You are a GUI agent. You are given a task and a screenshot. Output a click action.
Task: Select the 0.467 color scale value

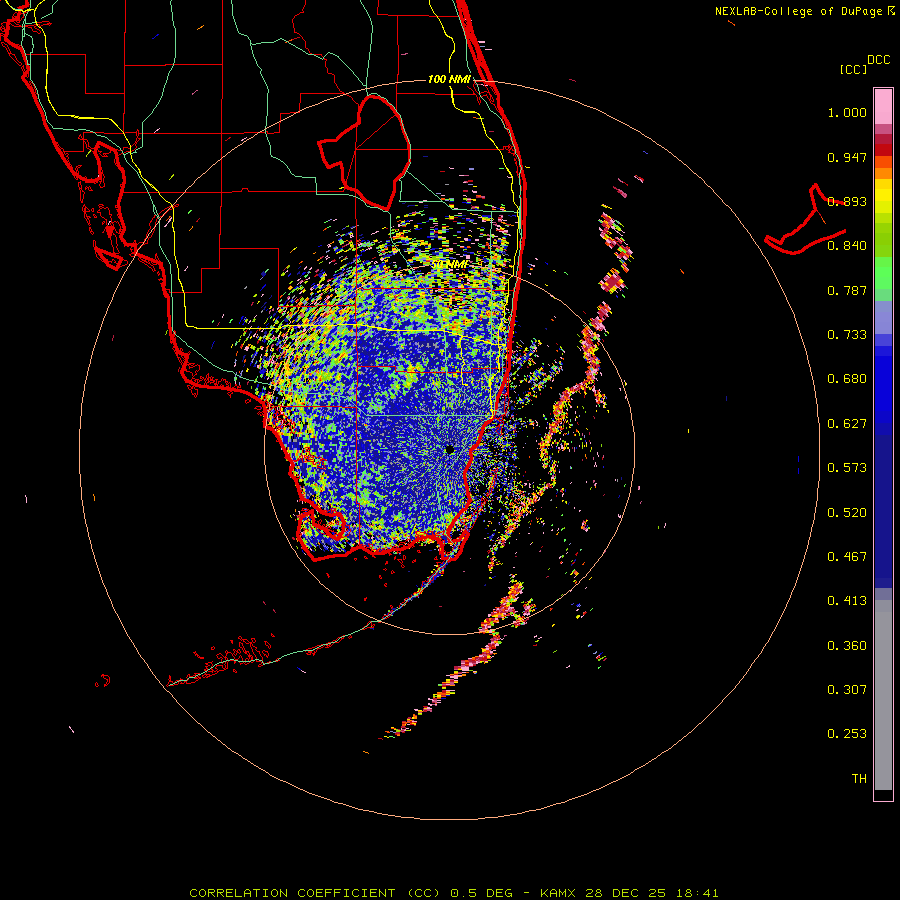coord(847,557)
